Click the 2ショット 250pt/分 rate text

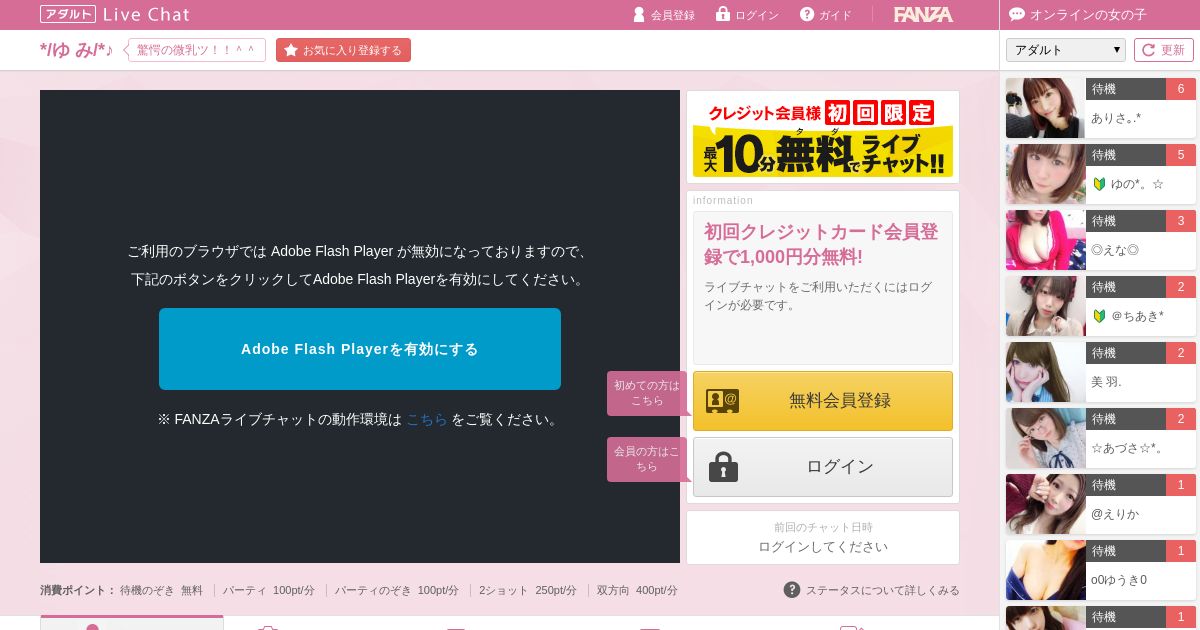click(x=528, y=590)
